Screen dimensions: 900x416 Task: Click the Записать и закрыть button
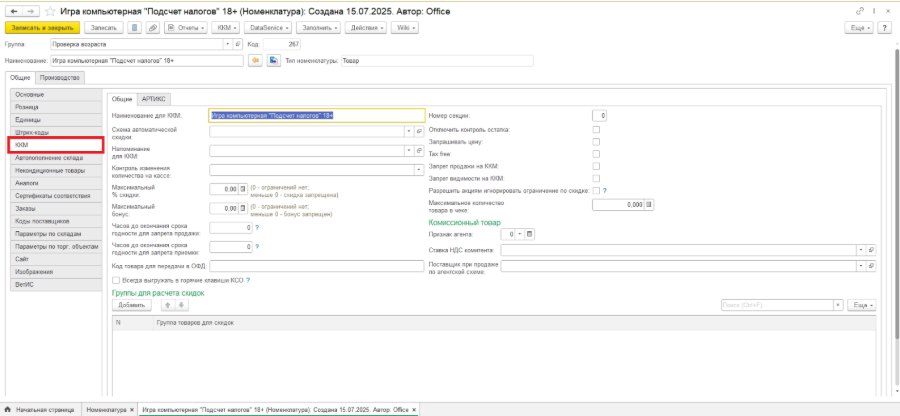42,28
